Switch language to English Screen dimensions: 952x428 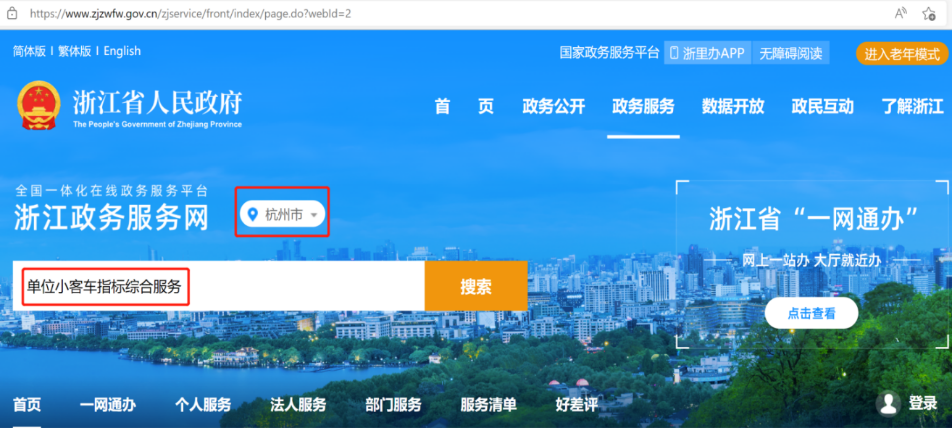122,51
